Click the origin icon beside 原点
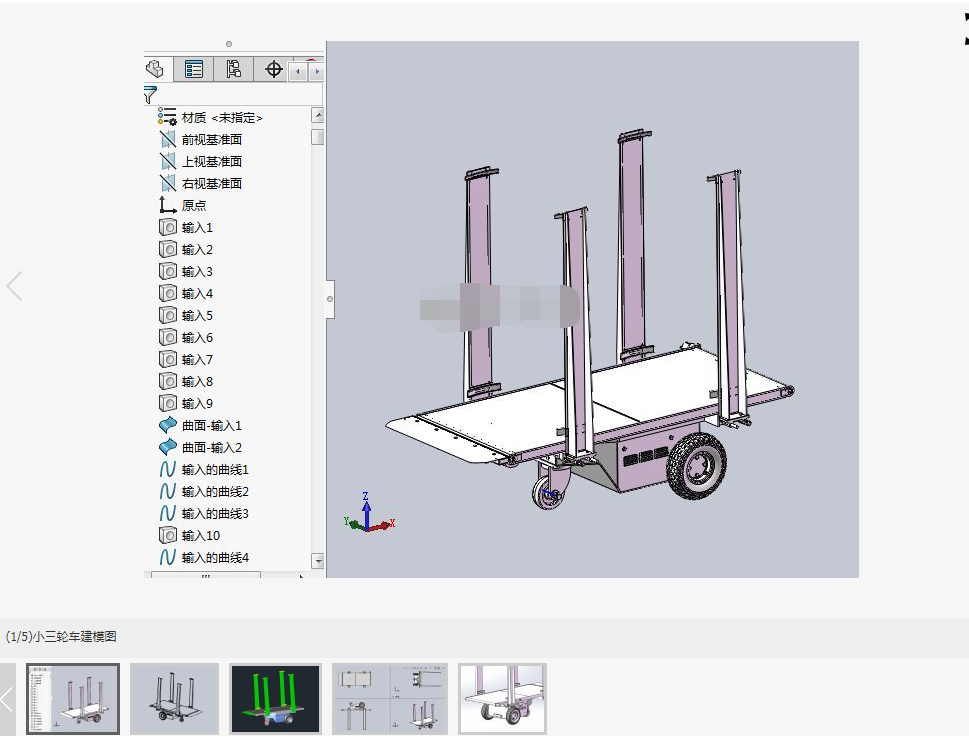The width and height of the screenshot is (969, 747). click(167, 205)
